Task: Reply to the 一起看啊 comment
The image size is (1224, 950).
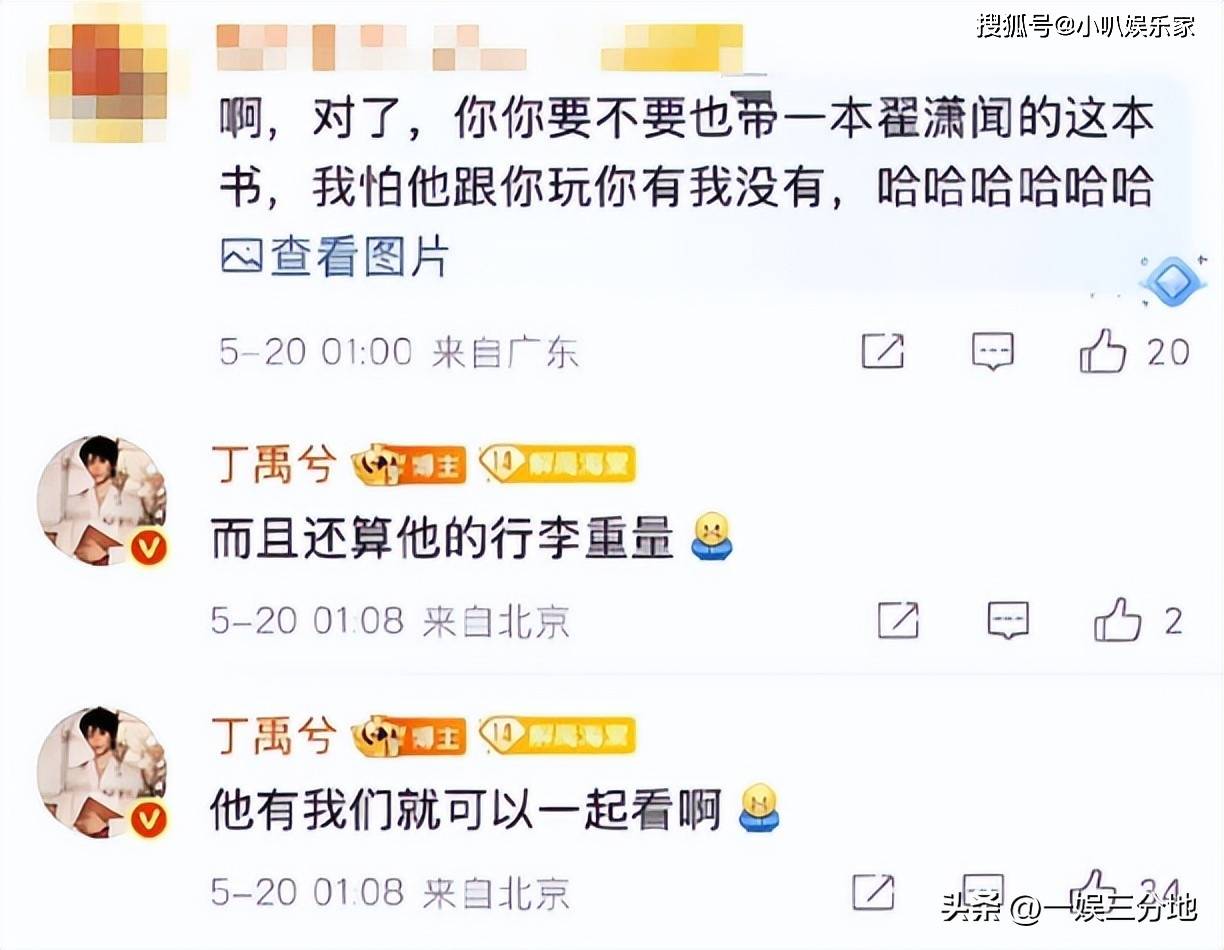Action: [982, 890]
